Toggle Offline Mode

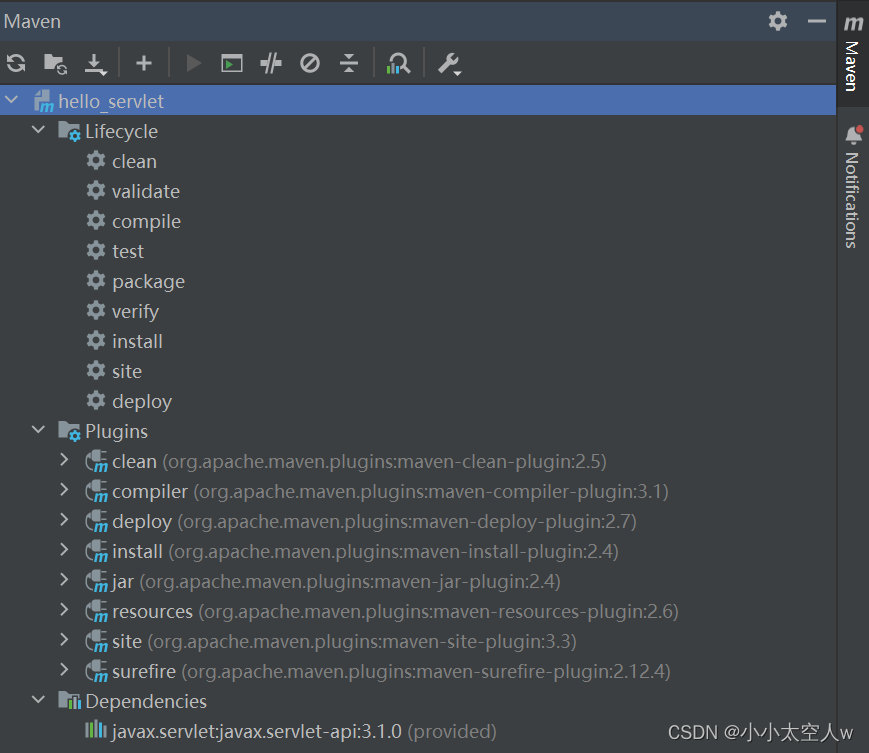pyautogui.click(x=309, y=63)
